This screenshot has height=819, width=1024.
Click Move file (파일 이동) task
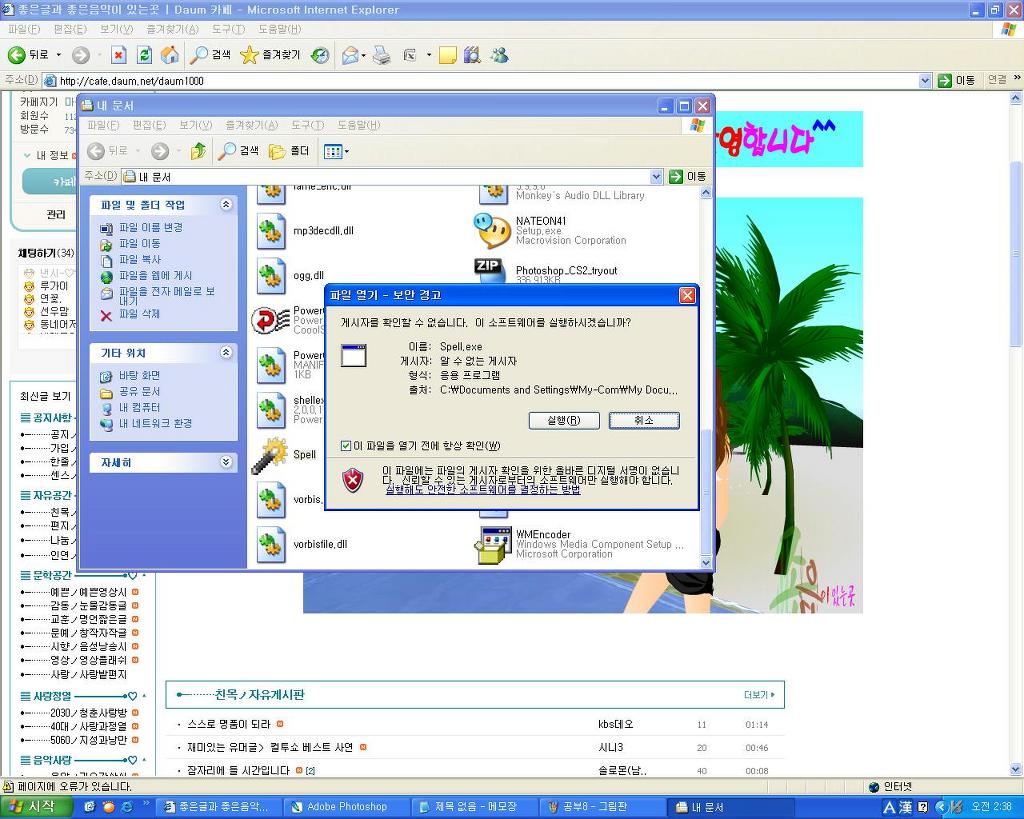140,244
